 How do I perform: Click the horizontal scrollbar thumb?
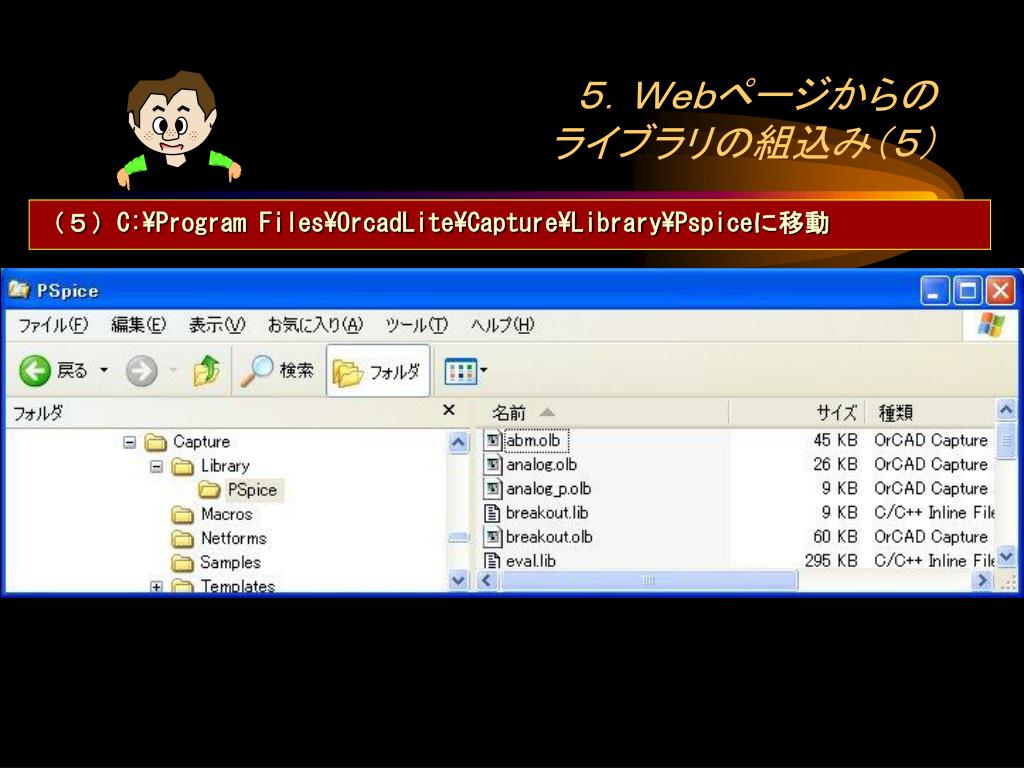pos(648,580)
